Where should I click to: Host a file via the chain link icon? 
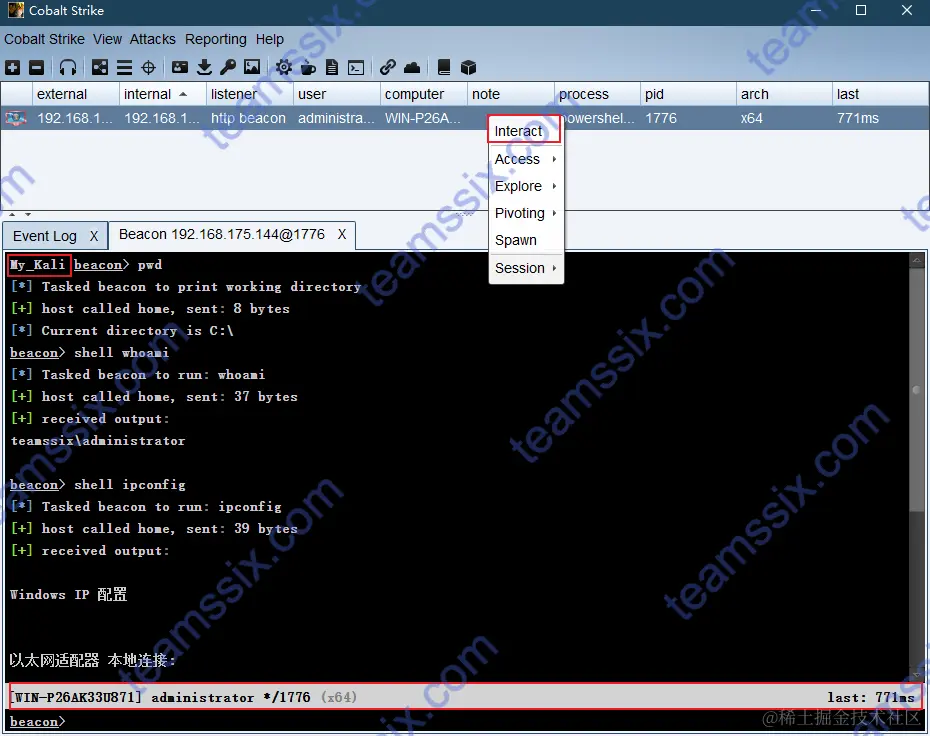(388, 68)
